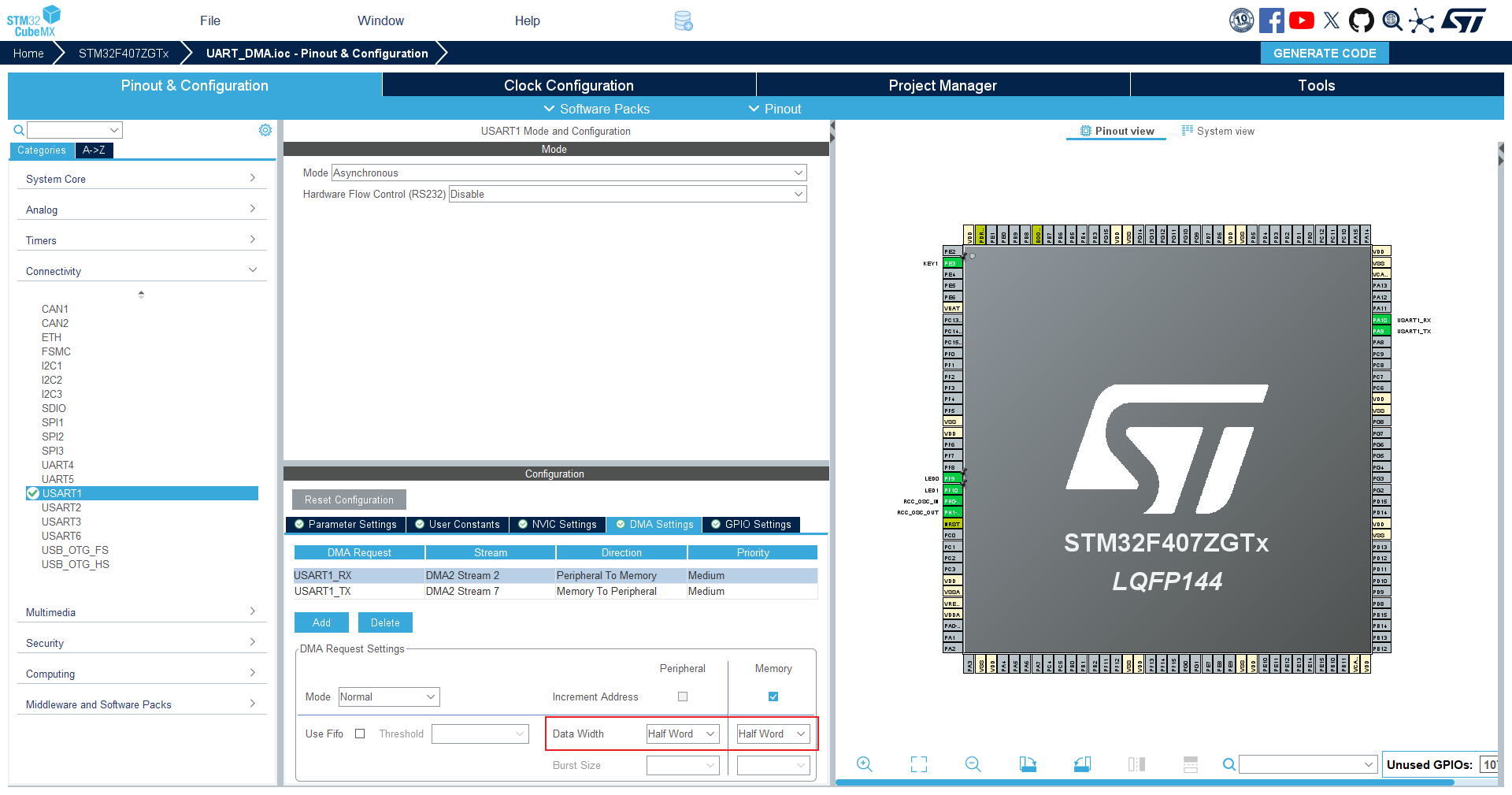Image resolution: width=1512 pixels, height=795 pixels.
Task: Expand the Software Packs menu
Action: 597,109
